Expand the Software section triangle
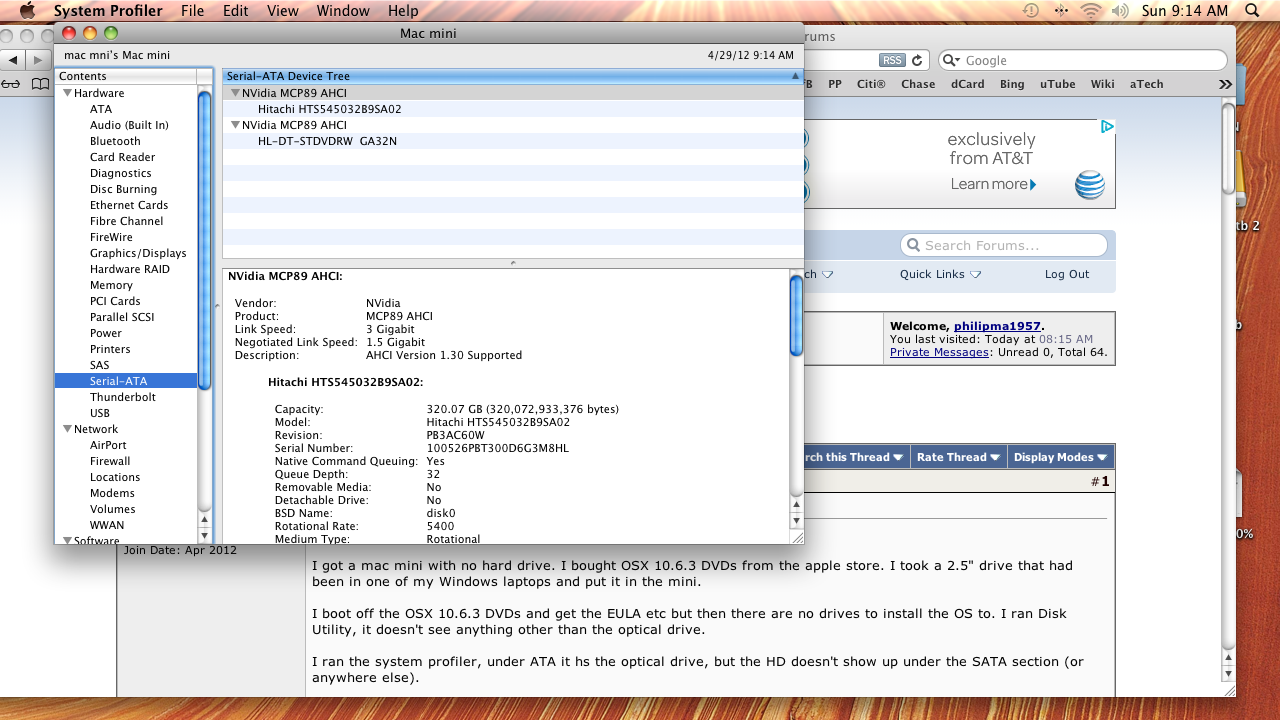Viewport: 1280px width, 720px height. tap(67, 541)
